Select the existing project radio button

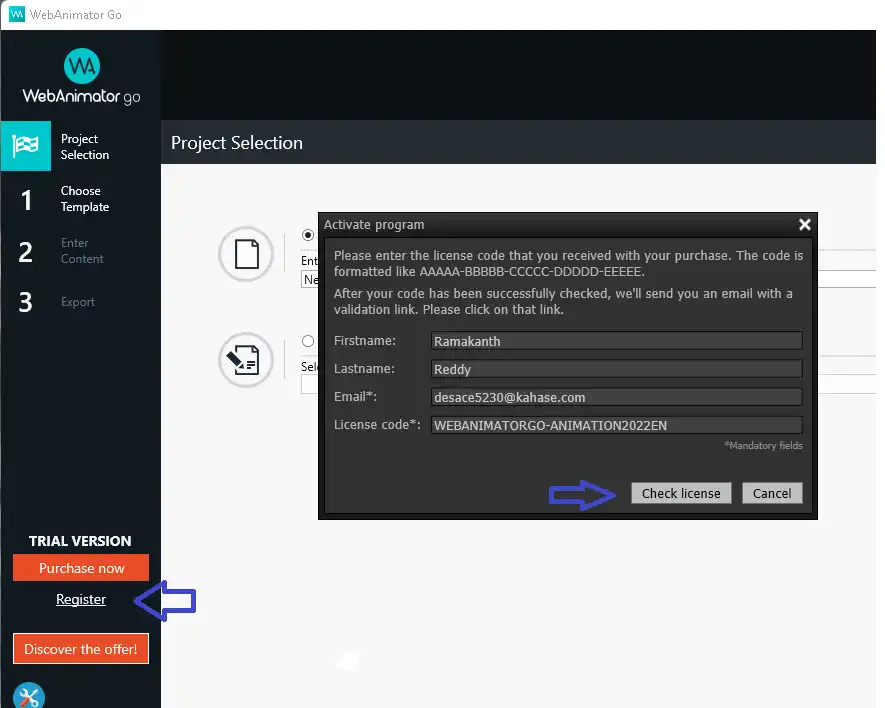pos(308,342)
